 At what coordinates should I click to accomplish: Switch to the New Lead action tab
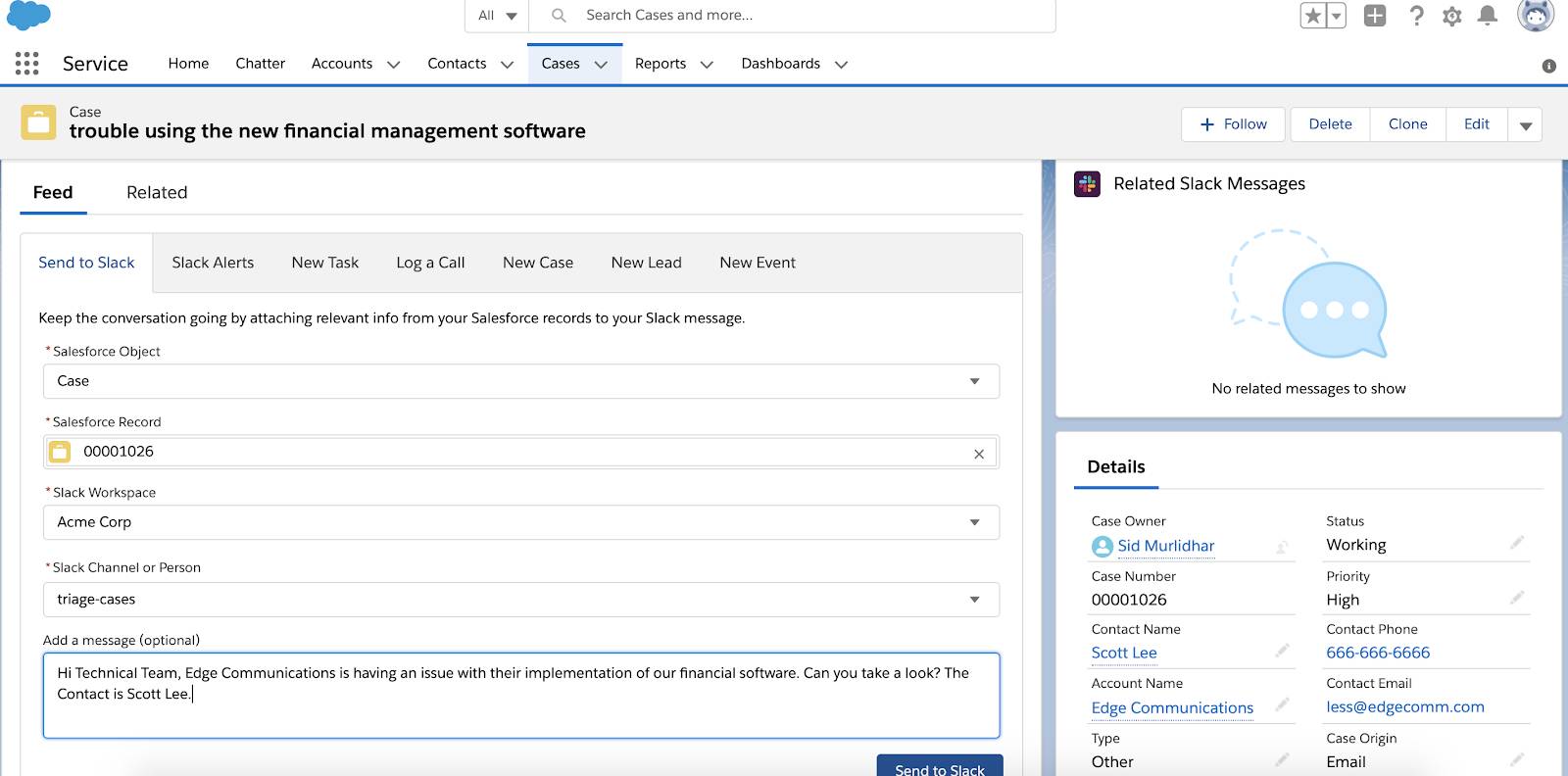(646, 263)
